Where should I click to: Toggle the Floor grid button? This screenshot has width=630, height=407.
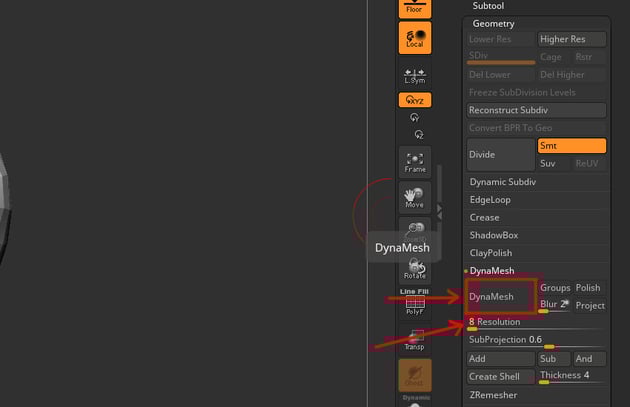tap(415, 8)
